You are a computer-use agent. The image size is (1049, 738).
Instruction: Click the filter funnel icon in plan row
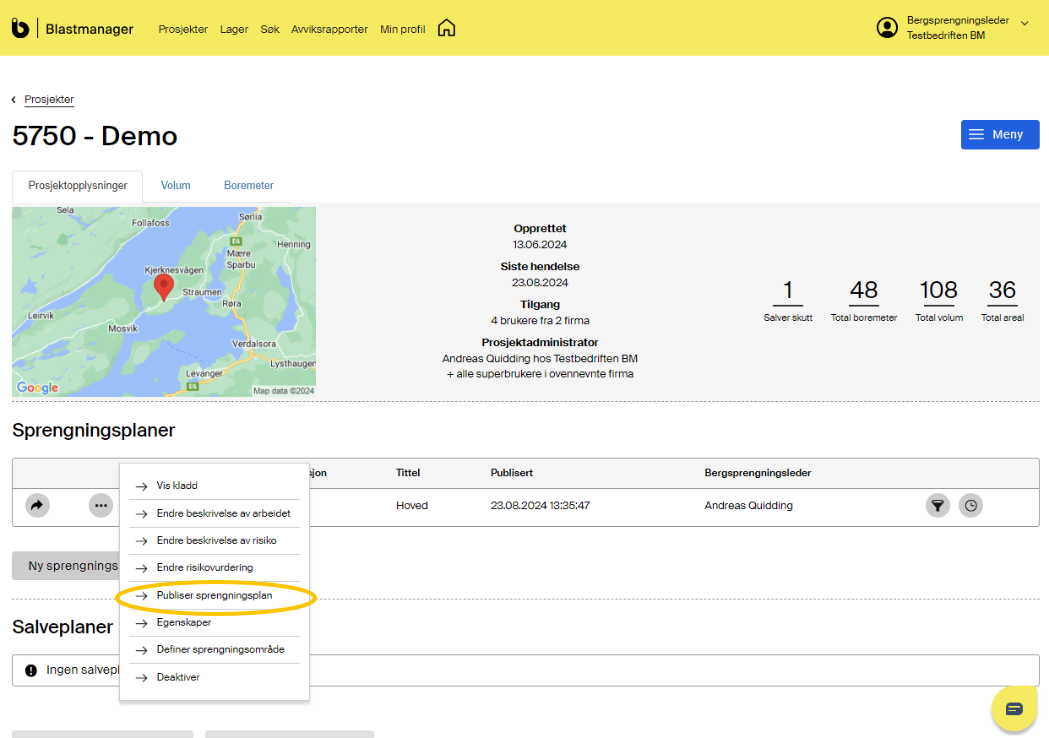(937, 506)
